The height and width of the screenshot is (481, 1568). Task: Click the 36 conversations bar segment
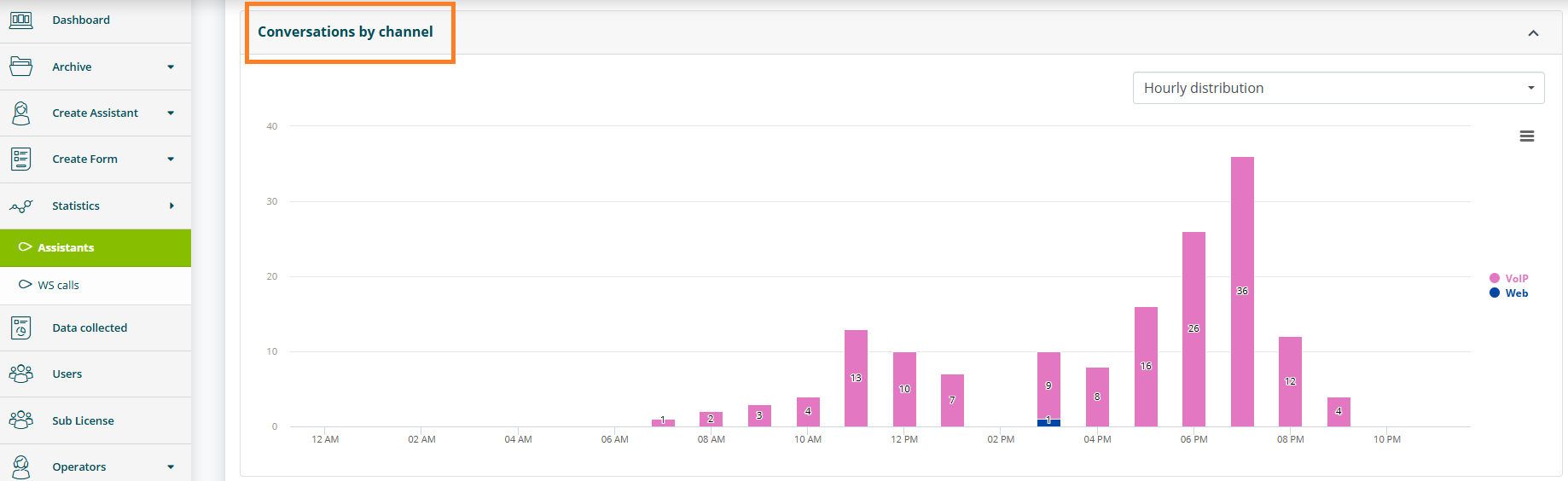(x=1242, y=292)
